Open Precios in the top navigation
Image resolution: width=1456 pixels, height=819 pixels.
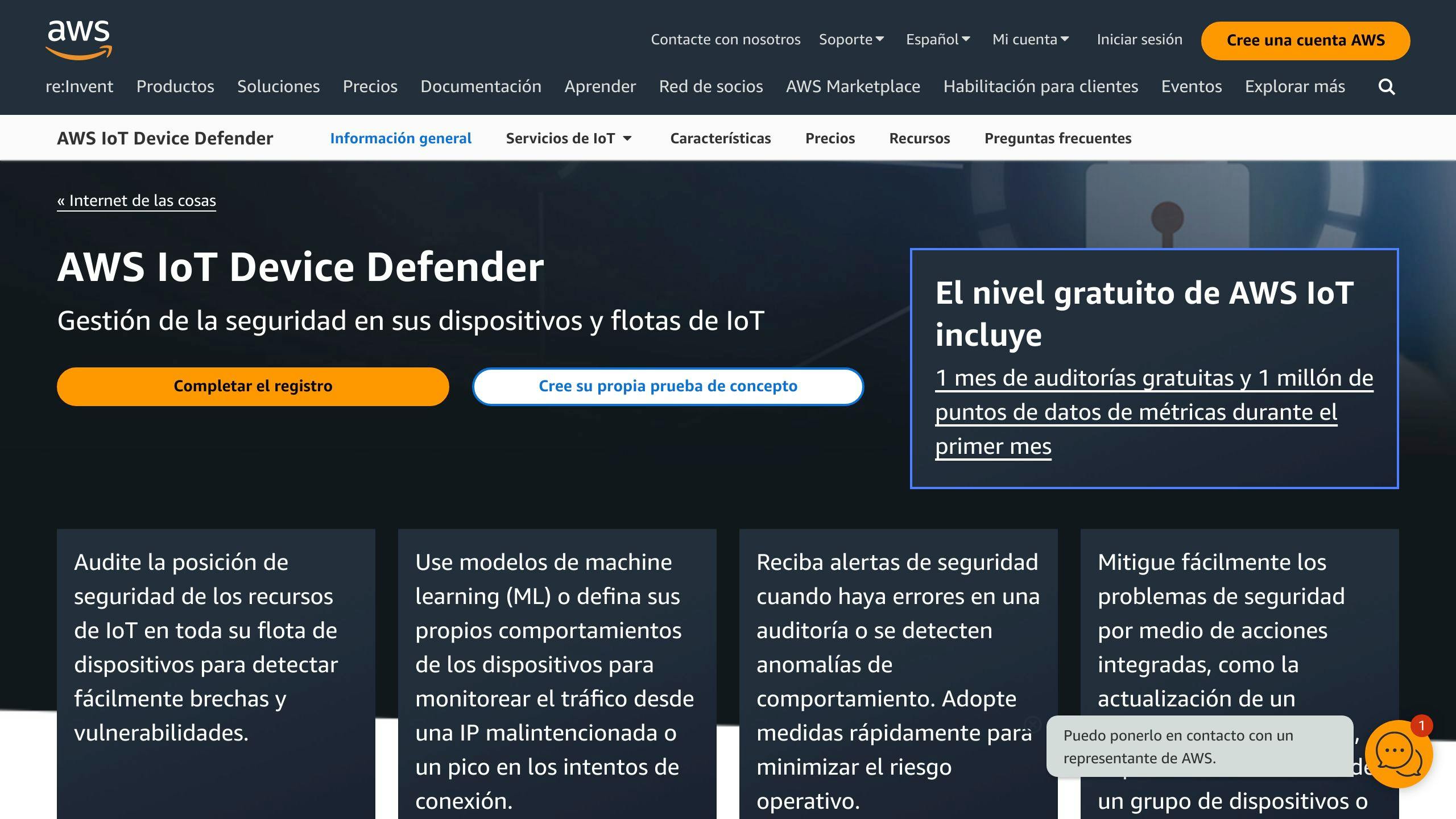pos(370,86)
